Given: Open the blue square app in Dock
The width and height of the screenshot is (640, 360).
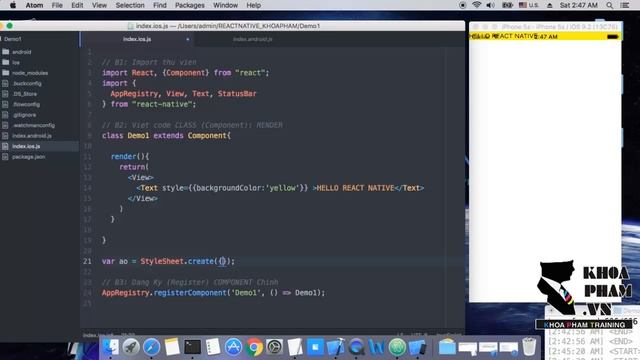Looking at the screenshot, I should 315,347.
